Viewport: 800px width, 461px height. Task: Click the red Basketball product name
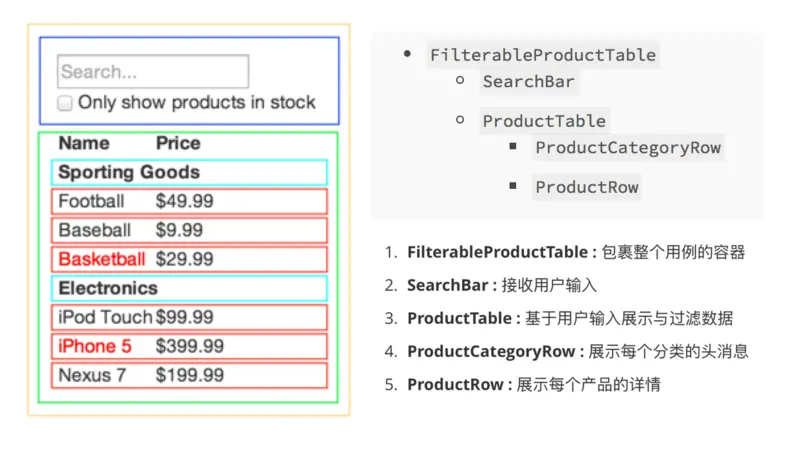(x=102, y=259)
